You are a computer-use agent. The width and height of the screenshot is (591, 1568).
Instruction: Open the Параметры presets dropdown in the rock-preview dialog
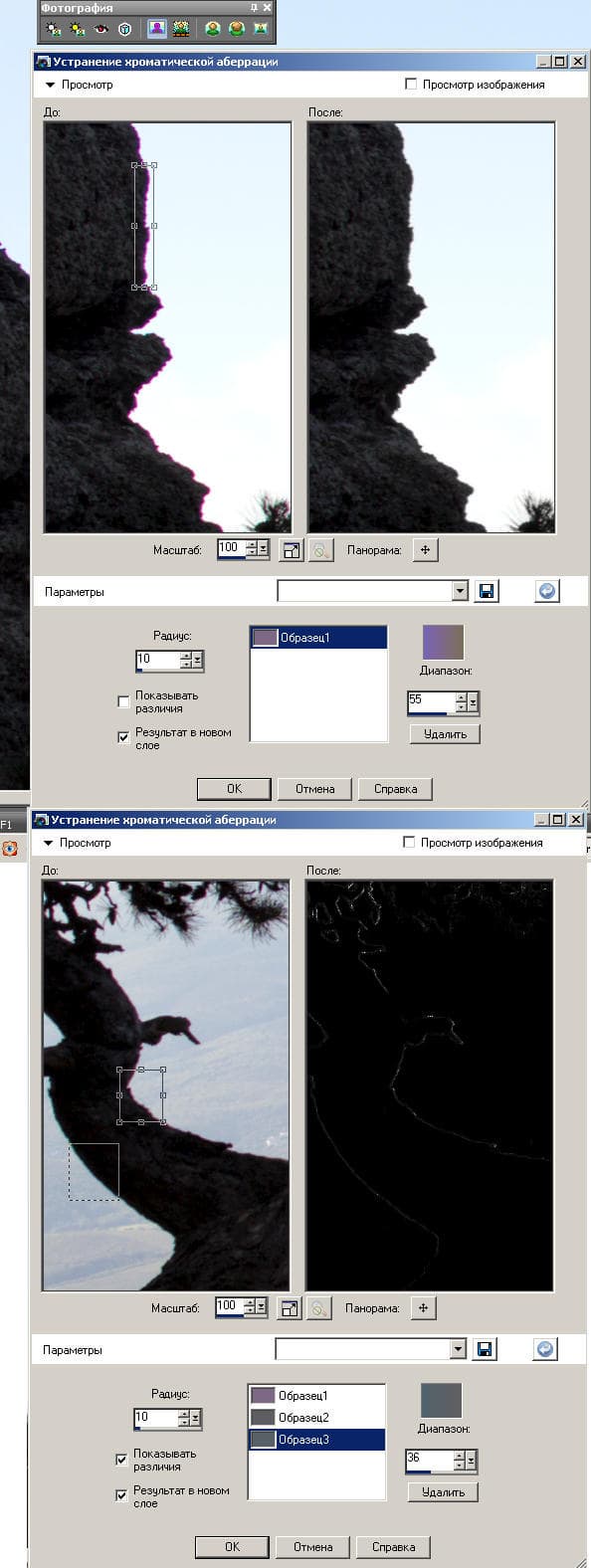pos(459,591)
